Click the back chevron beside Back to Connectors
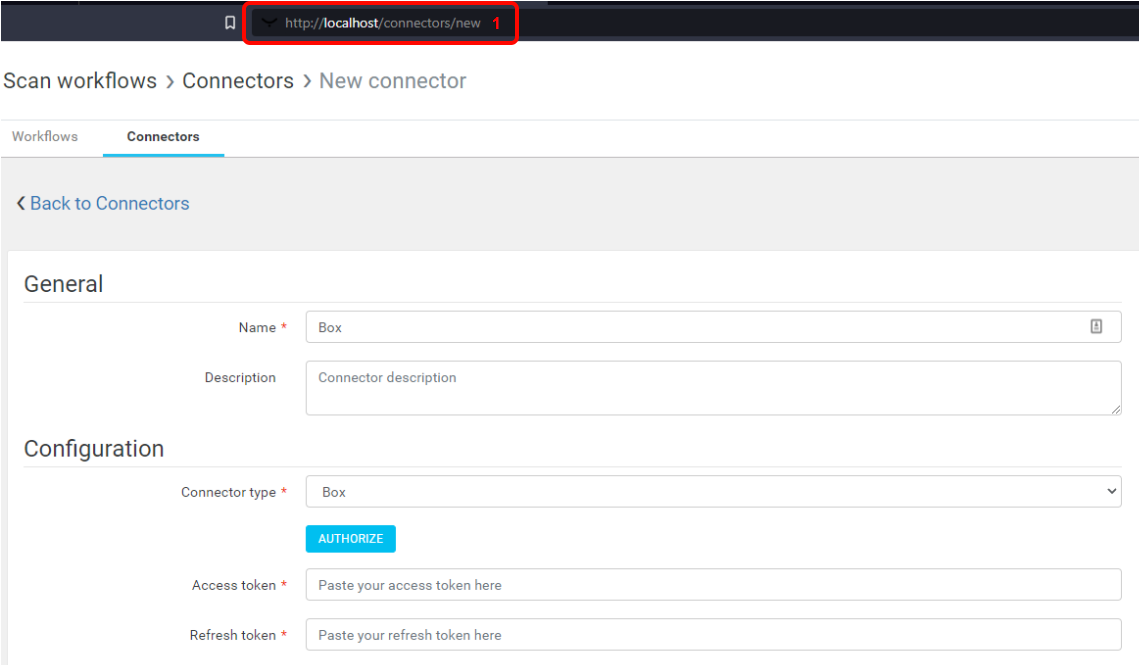 click(20, 204)
